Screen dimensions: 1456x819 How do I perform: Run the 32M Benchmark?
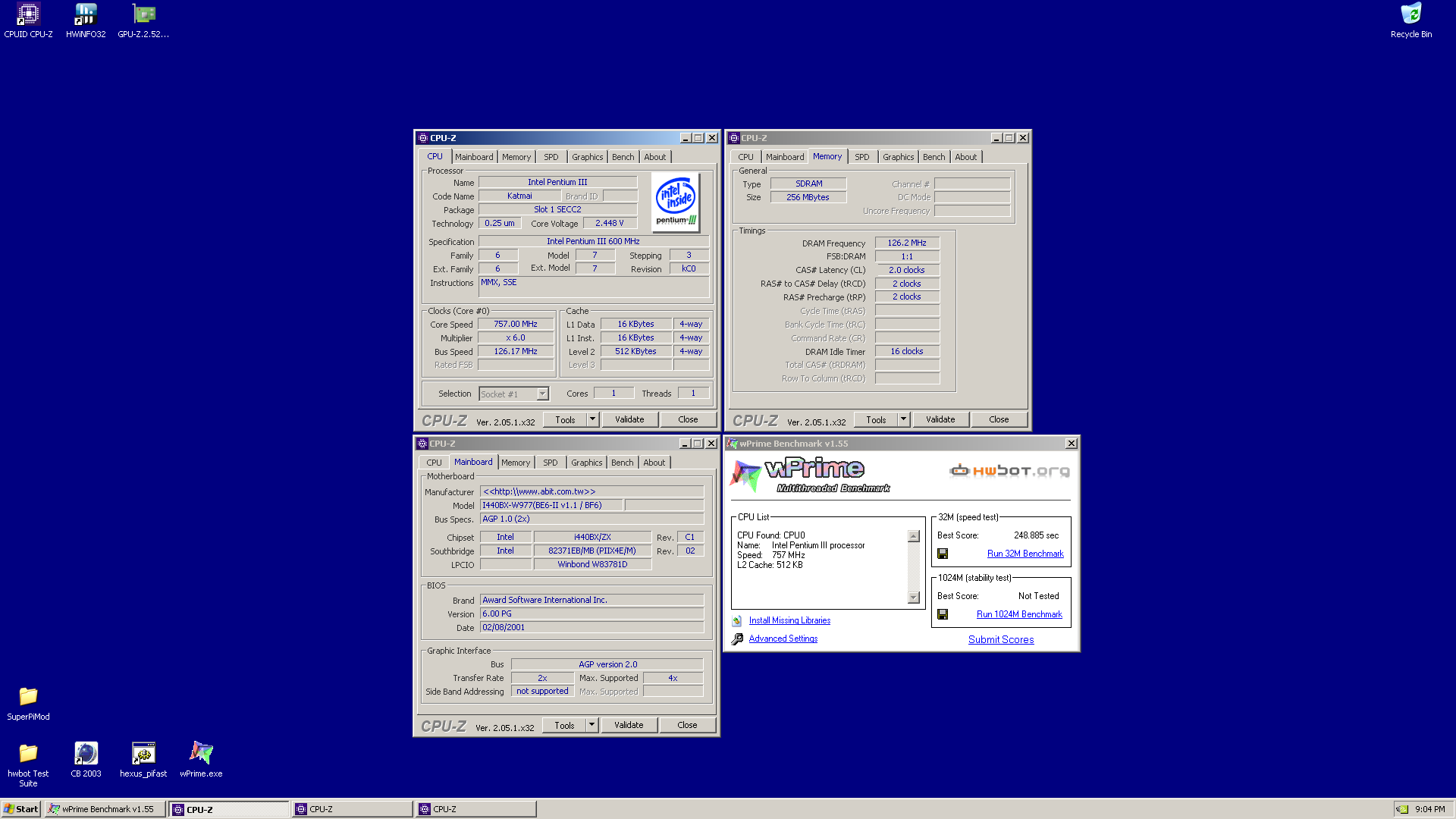[x=1025, y=554]
